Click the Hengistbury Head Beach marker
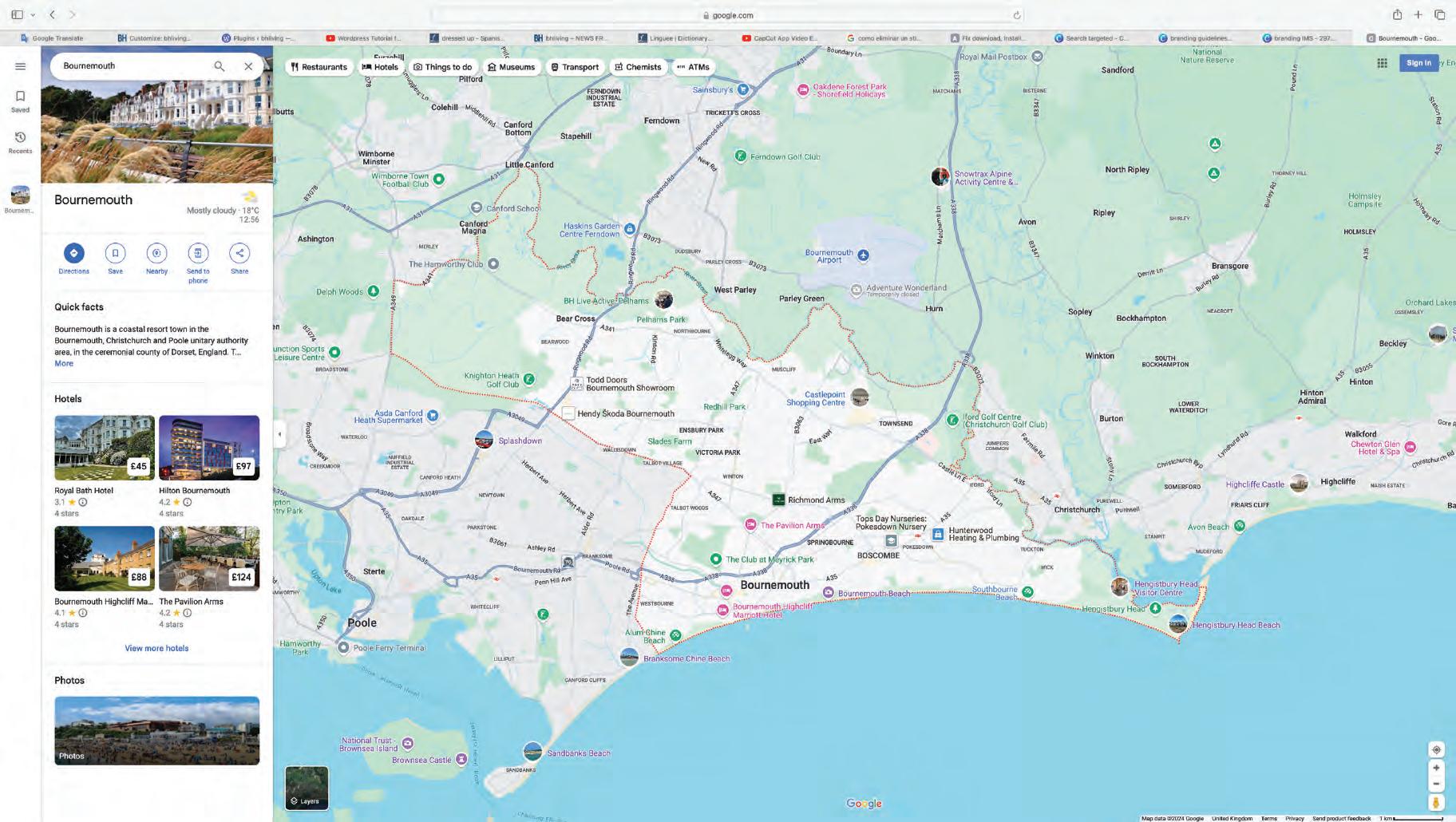This screenshot has height=822, width=1456. click(x=1178, y=624)
